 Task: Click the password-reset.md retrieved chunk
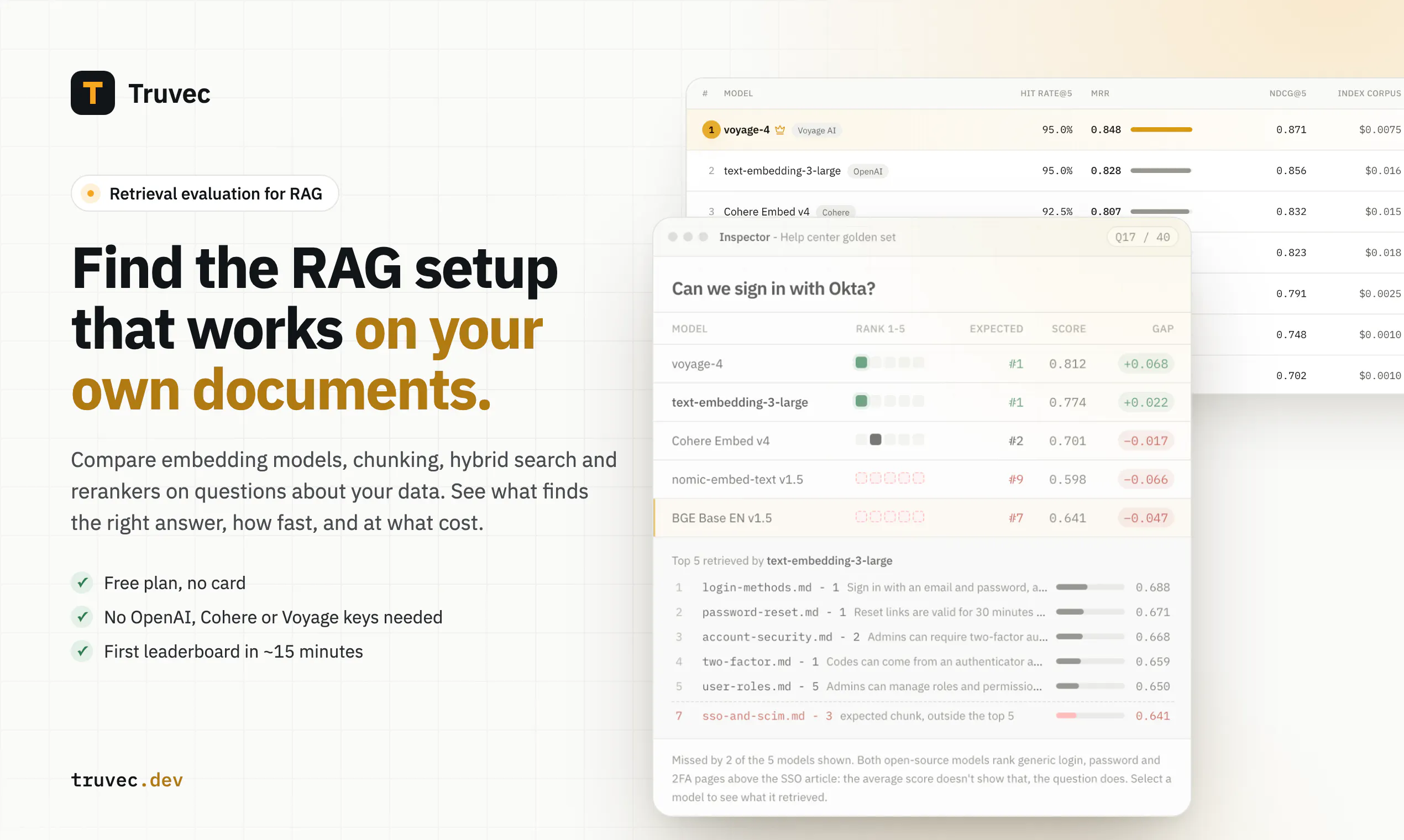(x=921, y=612)
